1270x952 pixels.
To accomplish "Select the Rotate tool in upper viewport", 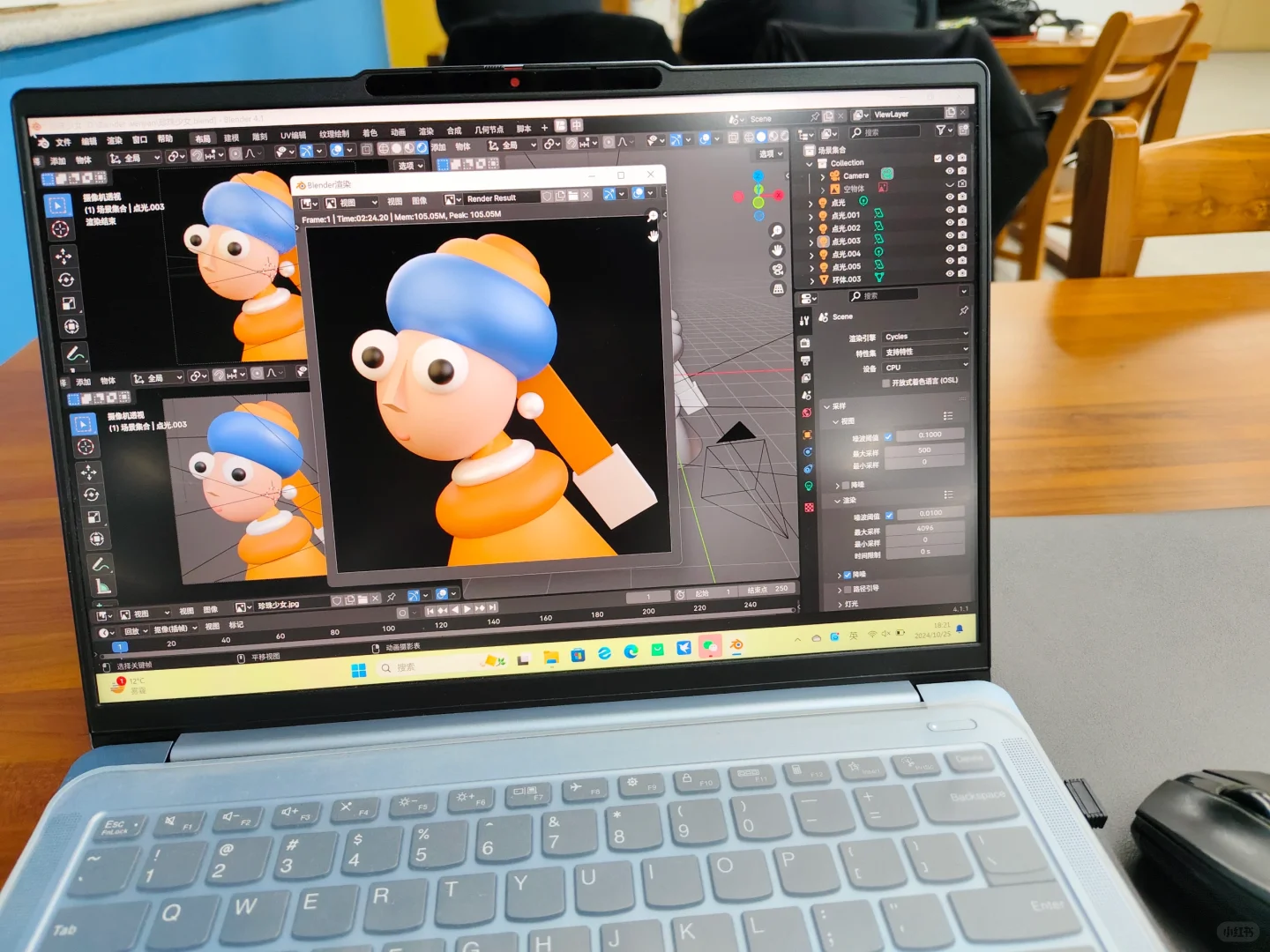I will [x=66, y=280].
